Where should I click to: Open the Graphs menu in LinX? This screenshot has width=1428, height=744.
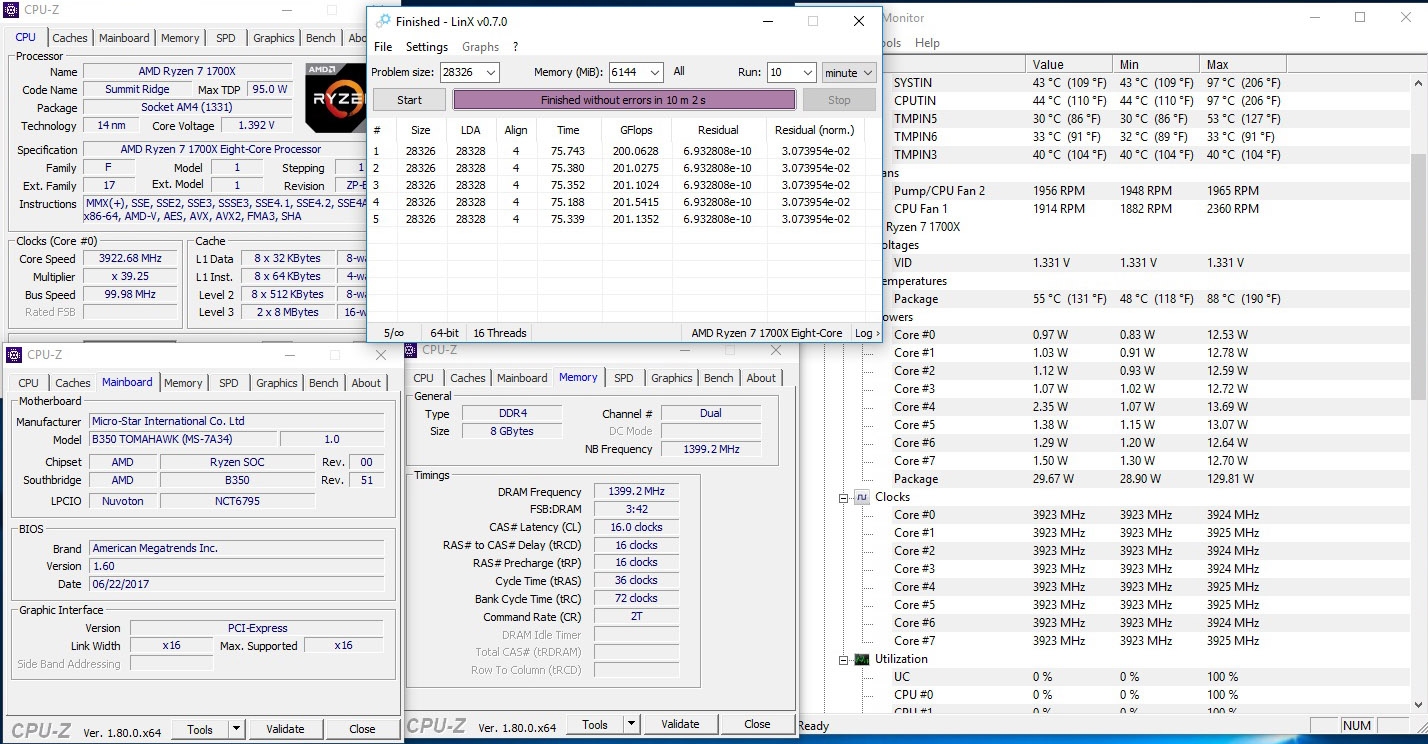click(480, 47)
